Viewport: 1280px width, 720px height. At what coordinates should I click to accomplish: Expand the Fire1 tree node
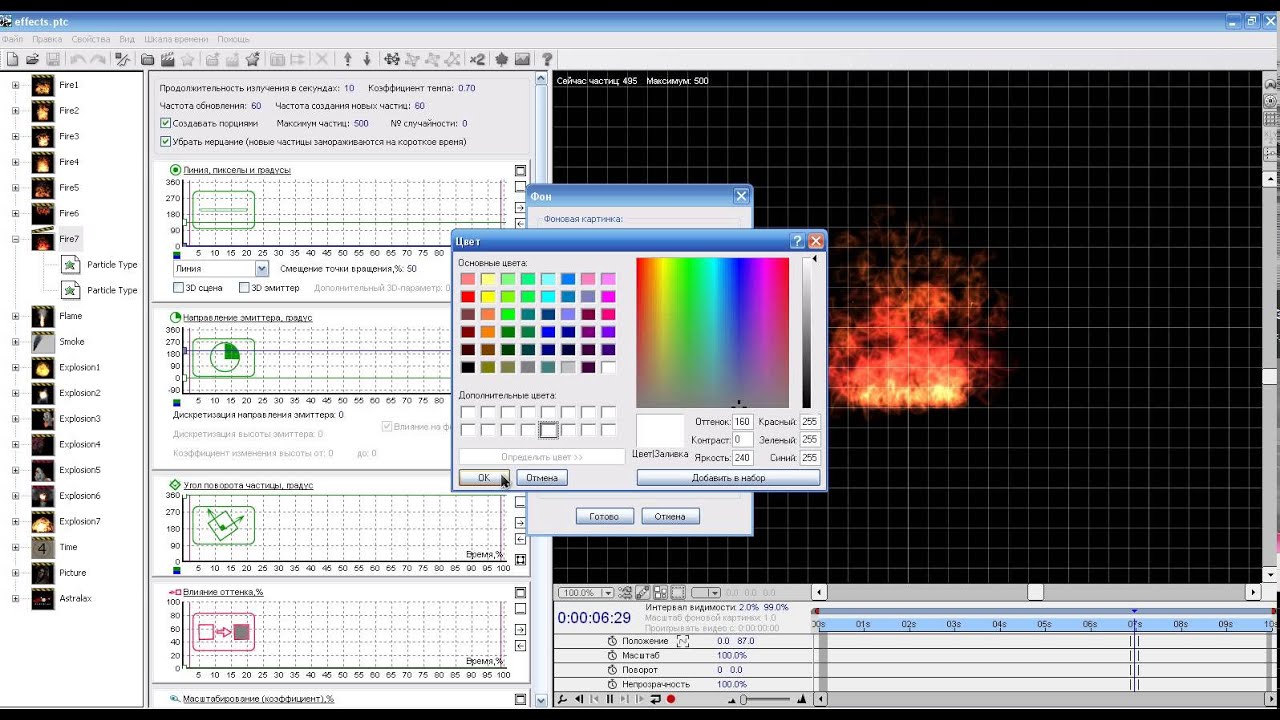15,85
